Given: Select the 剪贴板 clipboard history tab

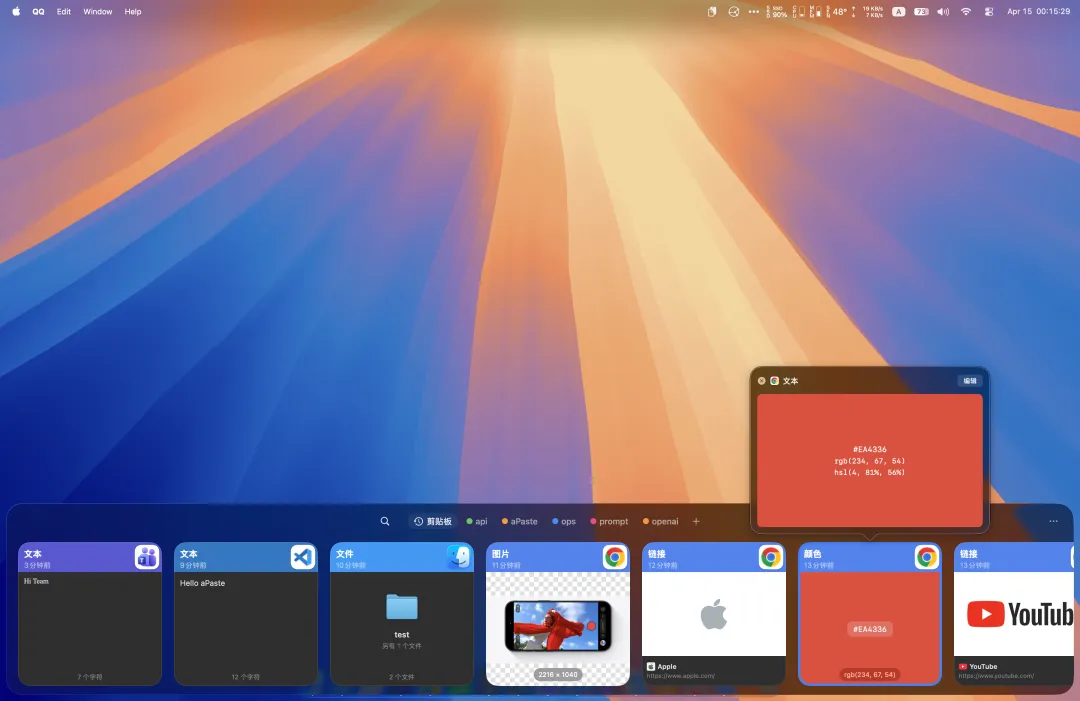Looking at the screenshot, I should click(x=433, y=521).
